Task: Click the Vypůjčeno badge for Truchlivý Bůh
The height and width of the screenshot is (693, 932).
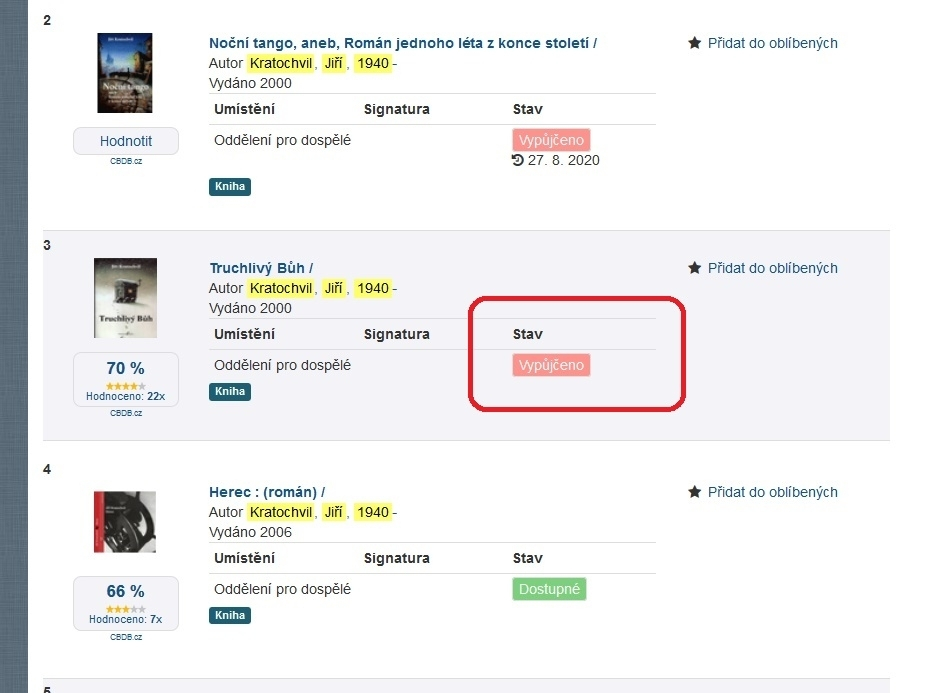Action: 551,365
